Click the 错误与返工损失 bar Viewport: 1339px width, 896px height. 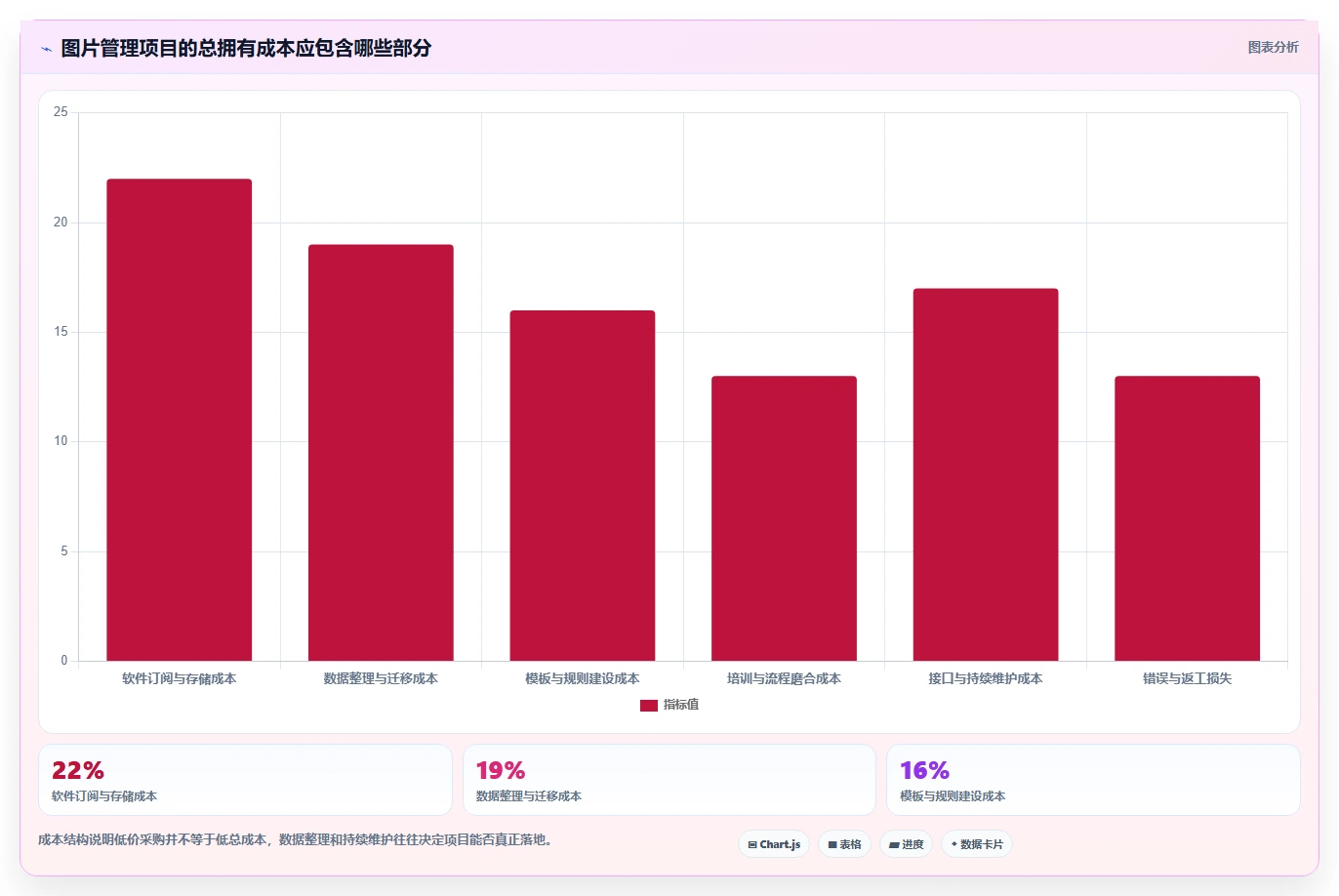(x=1187, y=518)
